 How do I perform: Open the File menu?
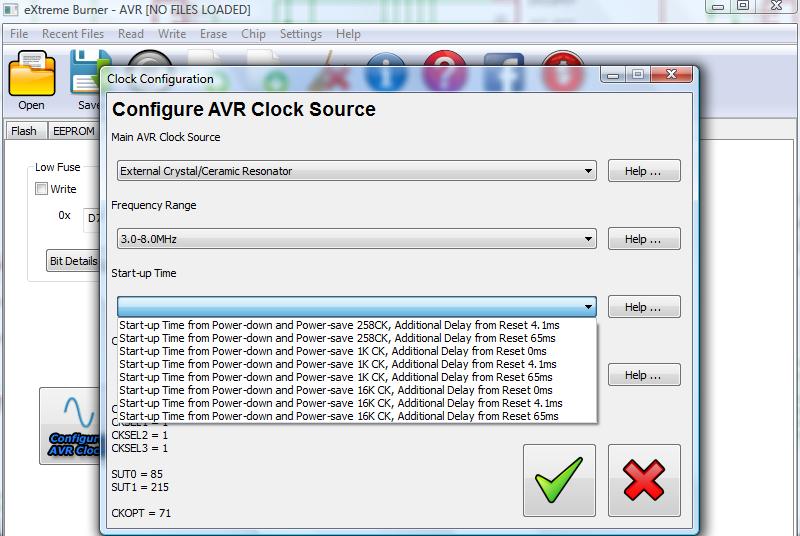tap(19, 34)
